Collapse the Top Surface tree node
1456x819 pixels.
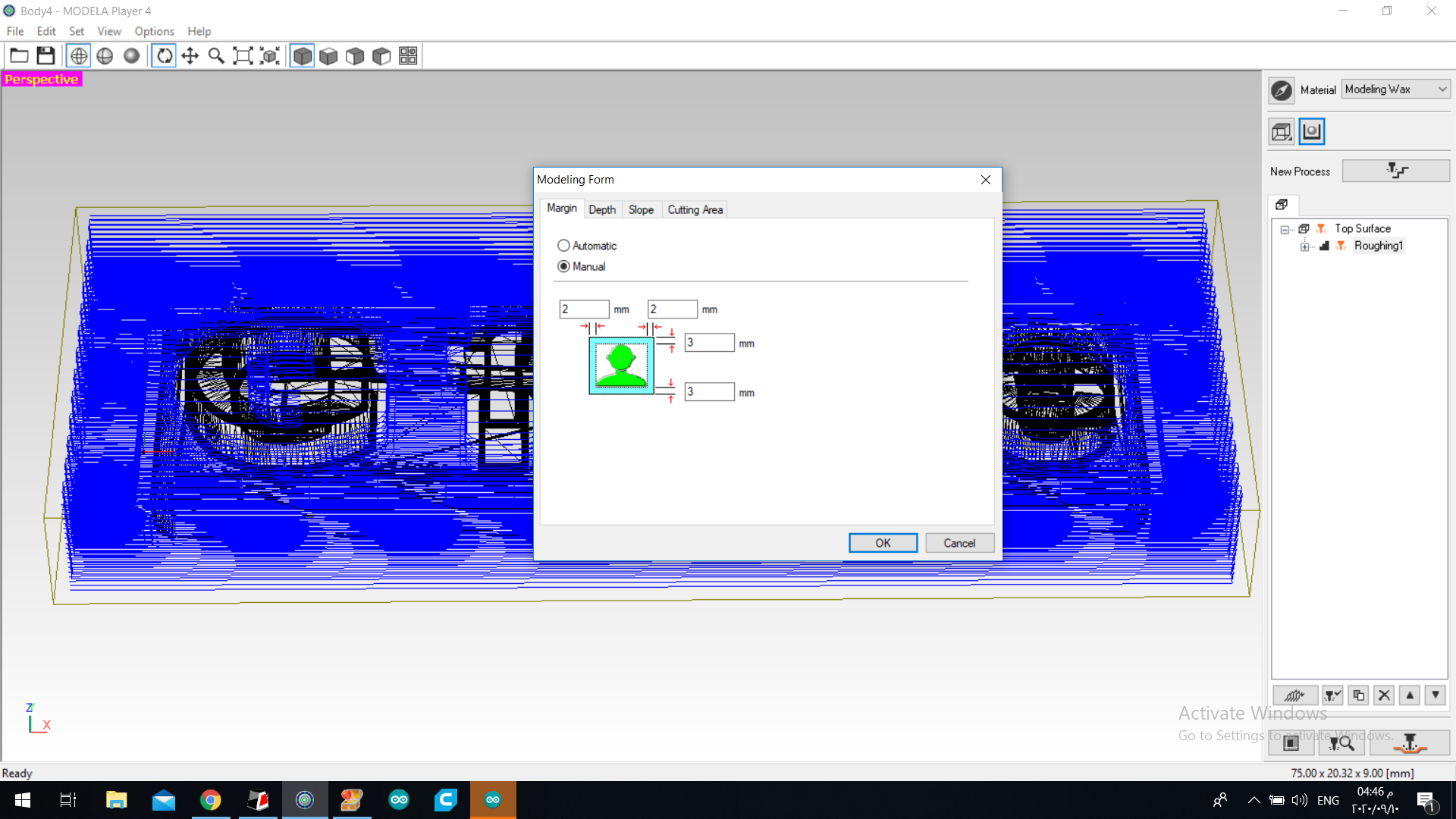(1285, 229)
